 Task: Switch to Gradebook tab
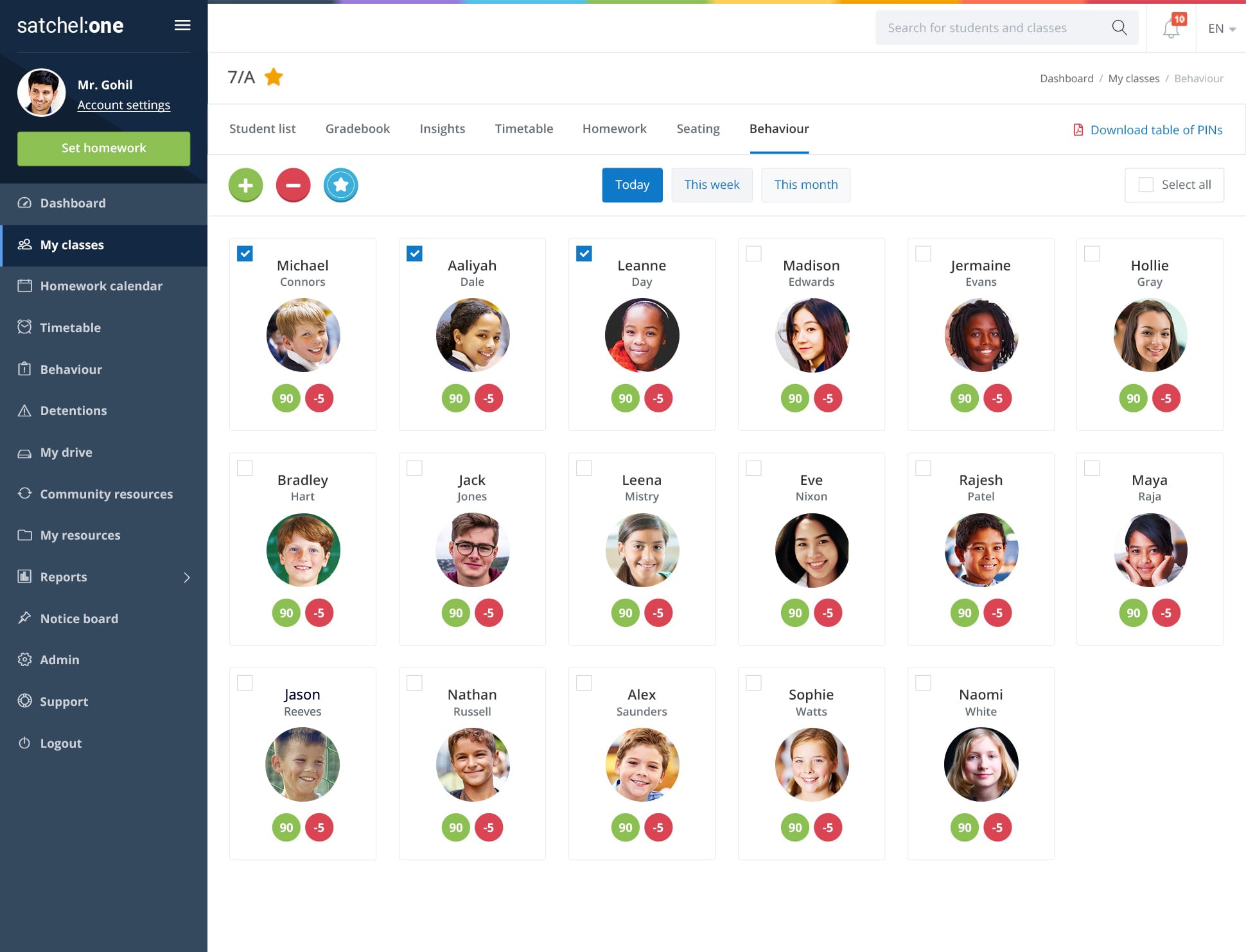pyautogui.click(x=357, y=128)
